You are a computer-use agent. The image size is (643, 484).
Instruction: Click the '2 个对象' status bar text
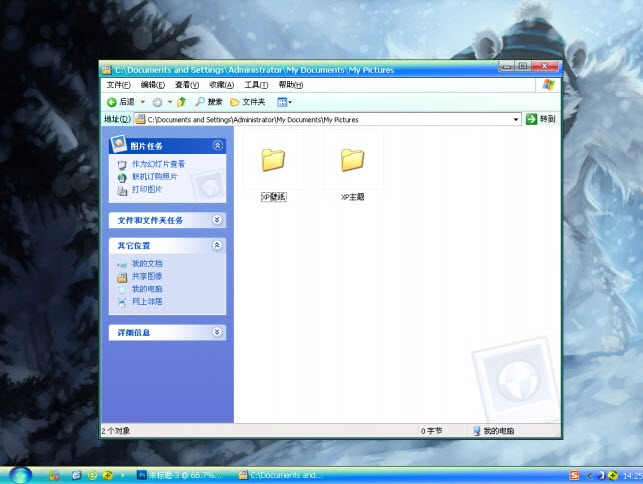pos(116,431)
